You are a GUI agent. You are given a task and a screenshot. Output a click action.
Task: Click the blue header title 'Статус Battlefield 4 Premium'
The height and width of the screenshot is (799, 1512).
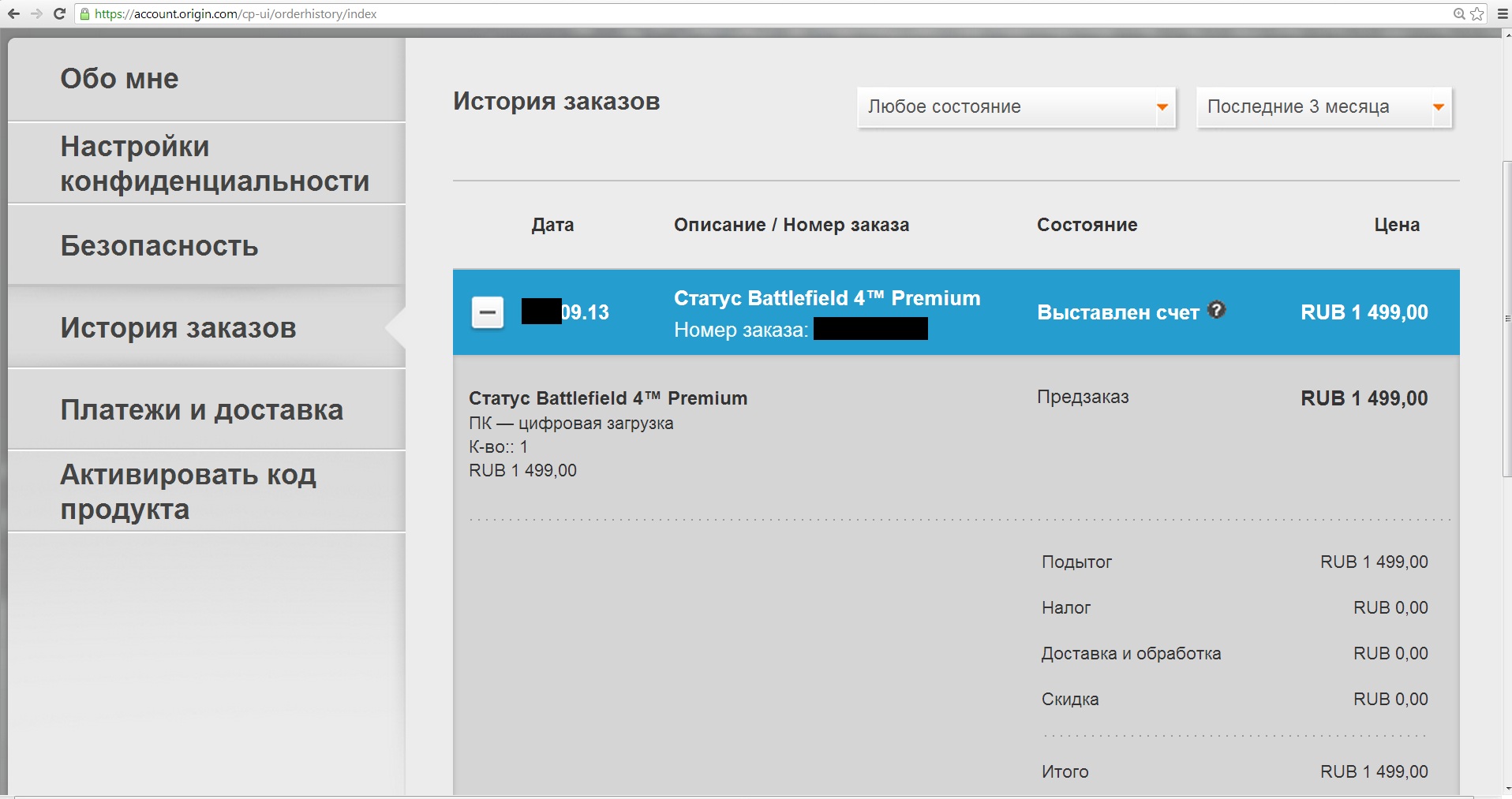click(x=827, y=298)
